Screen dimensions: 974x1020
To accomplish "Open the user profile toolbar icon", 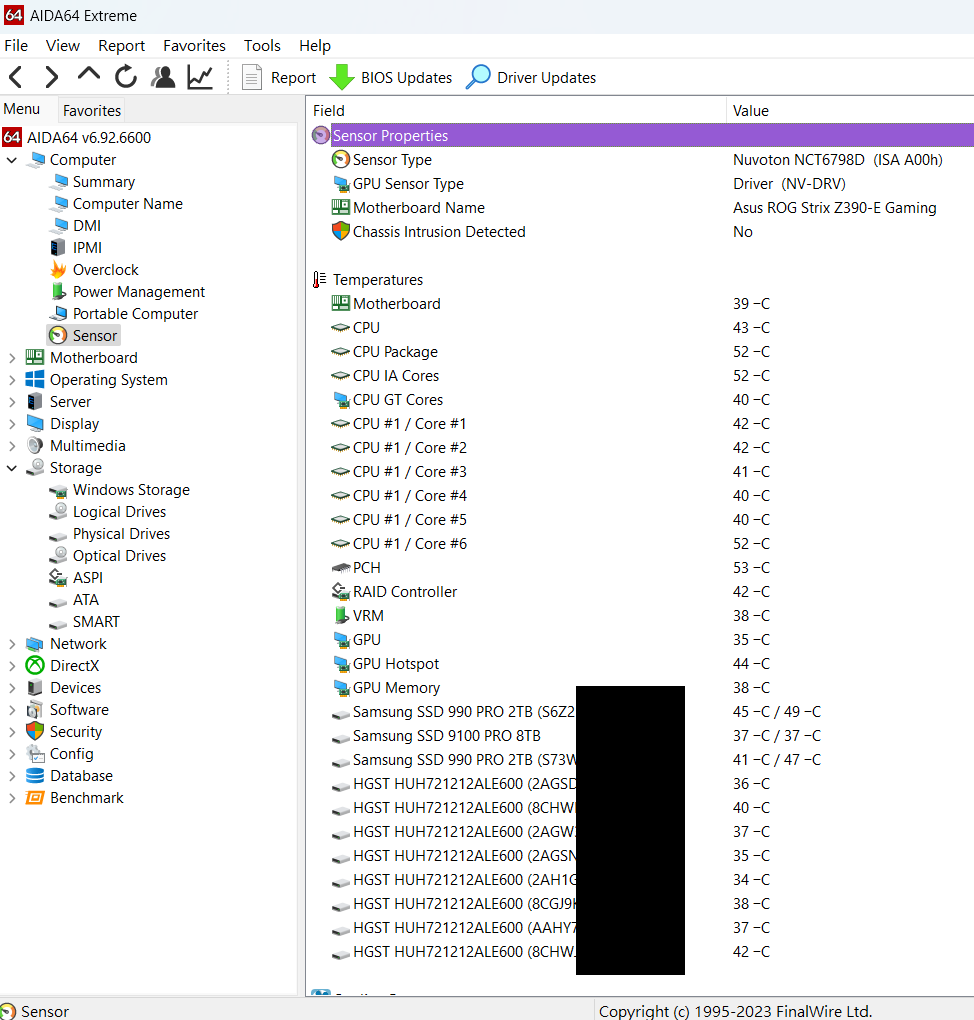I will click(163, 77).
